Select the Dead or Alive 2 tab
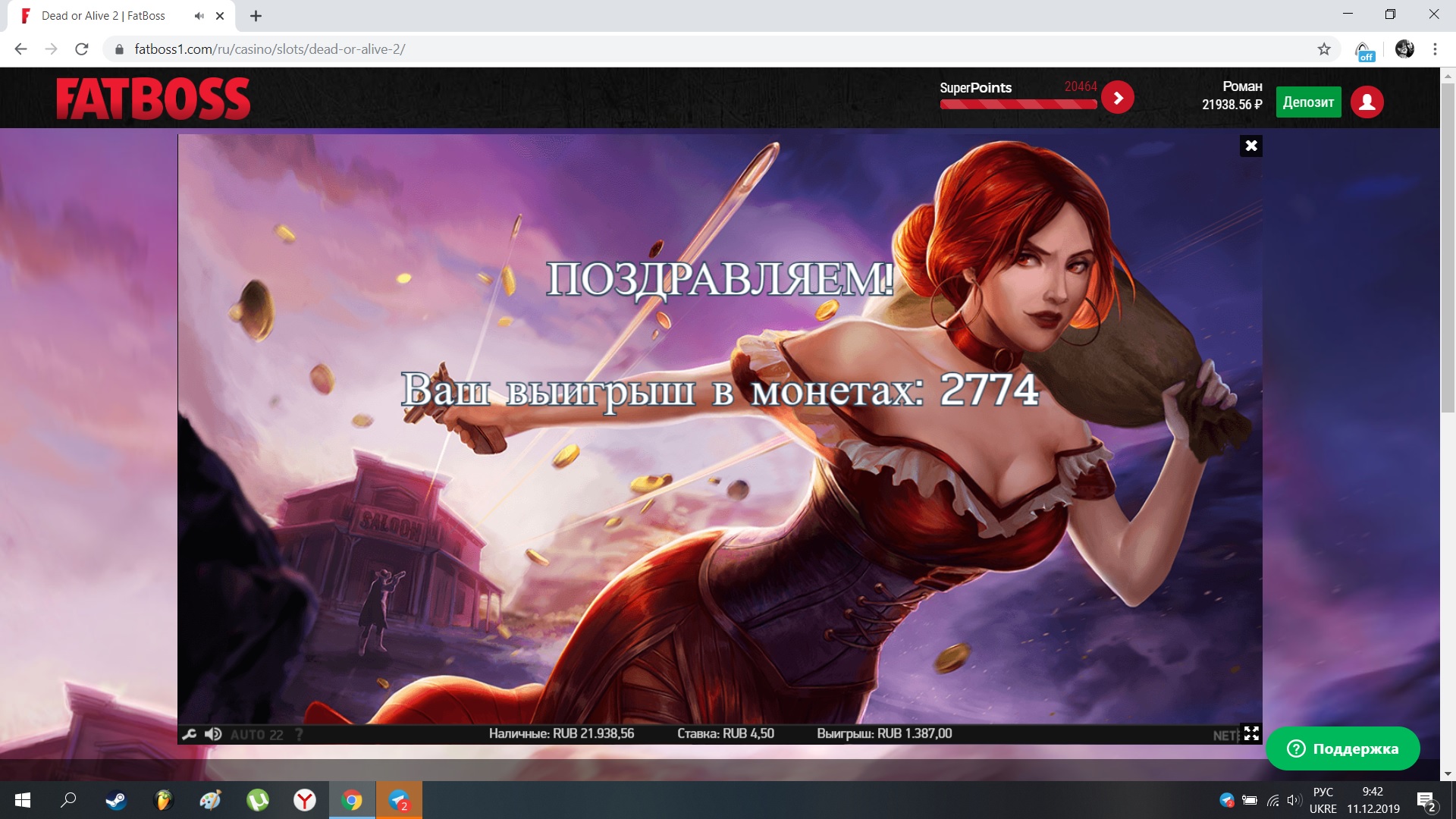Image resolution: width=1456 pixels, height=819 pixels. [x=103, y=16]
